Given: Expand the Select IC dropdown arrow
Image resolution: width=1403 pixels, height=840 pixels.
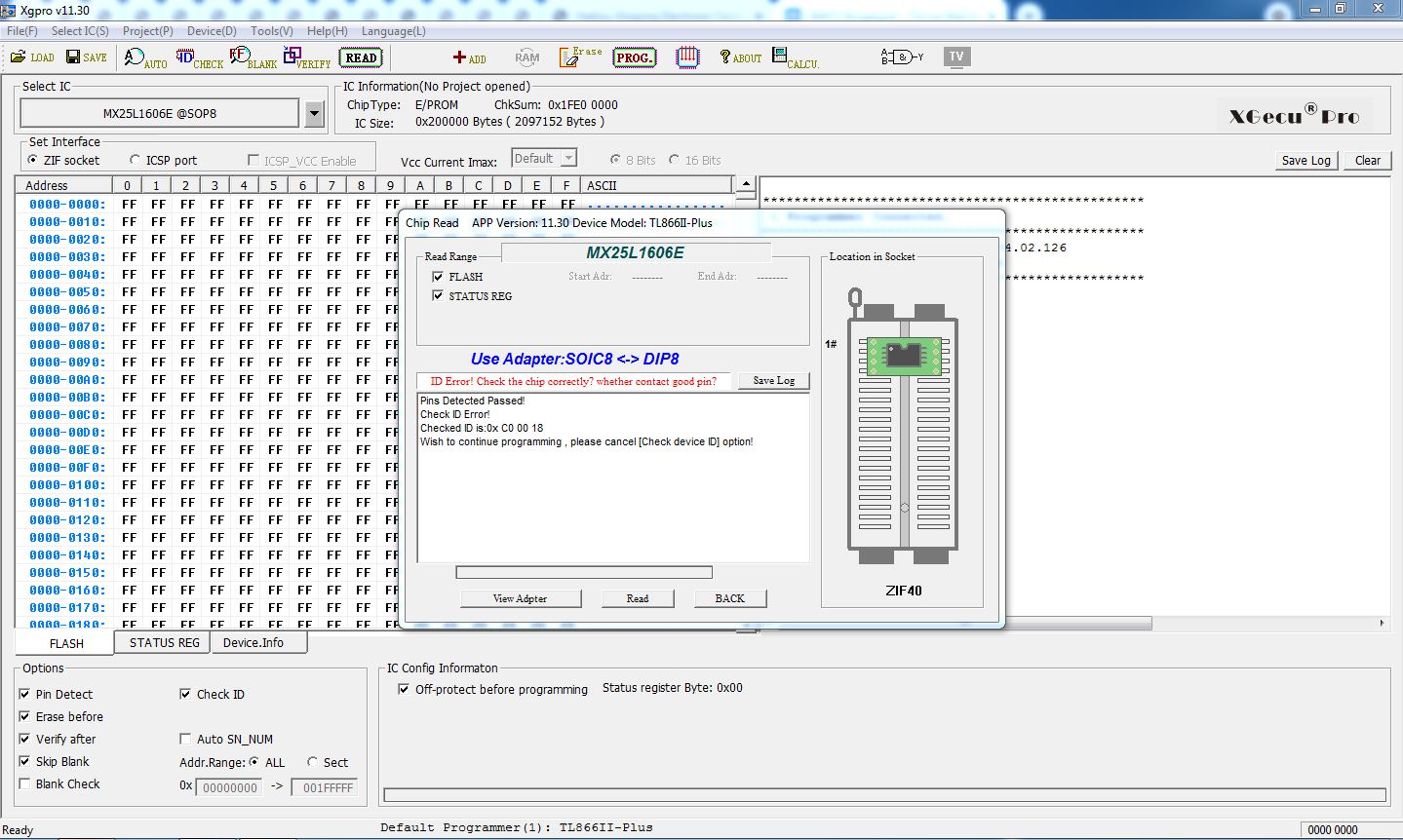Looking at the screenshot, I should (x=314, y=114).
